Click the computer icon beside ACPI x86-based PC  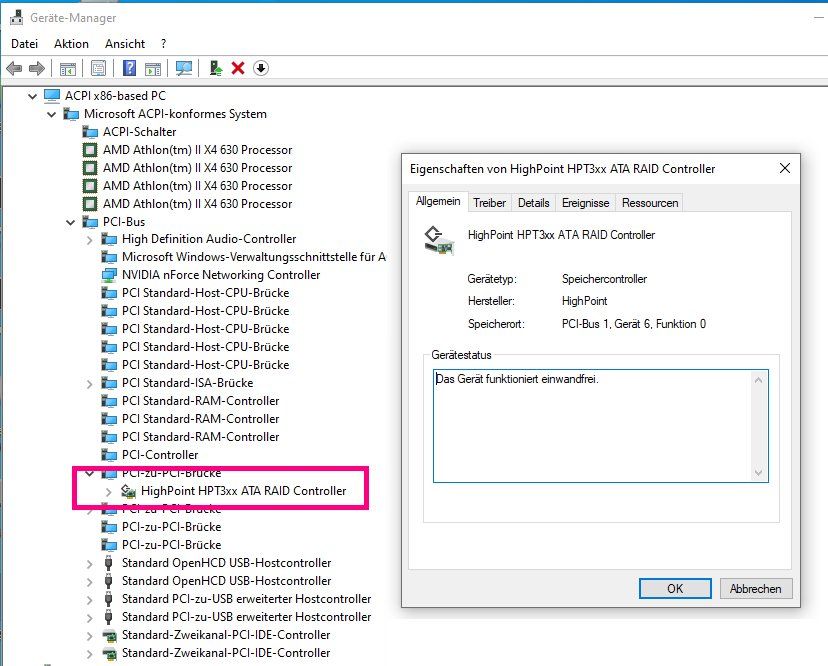pos(52,96)
